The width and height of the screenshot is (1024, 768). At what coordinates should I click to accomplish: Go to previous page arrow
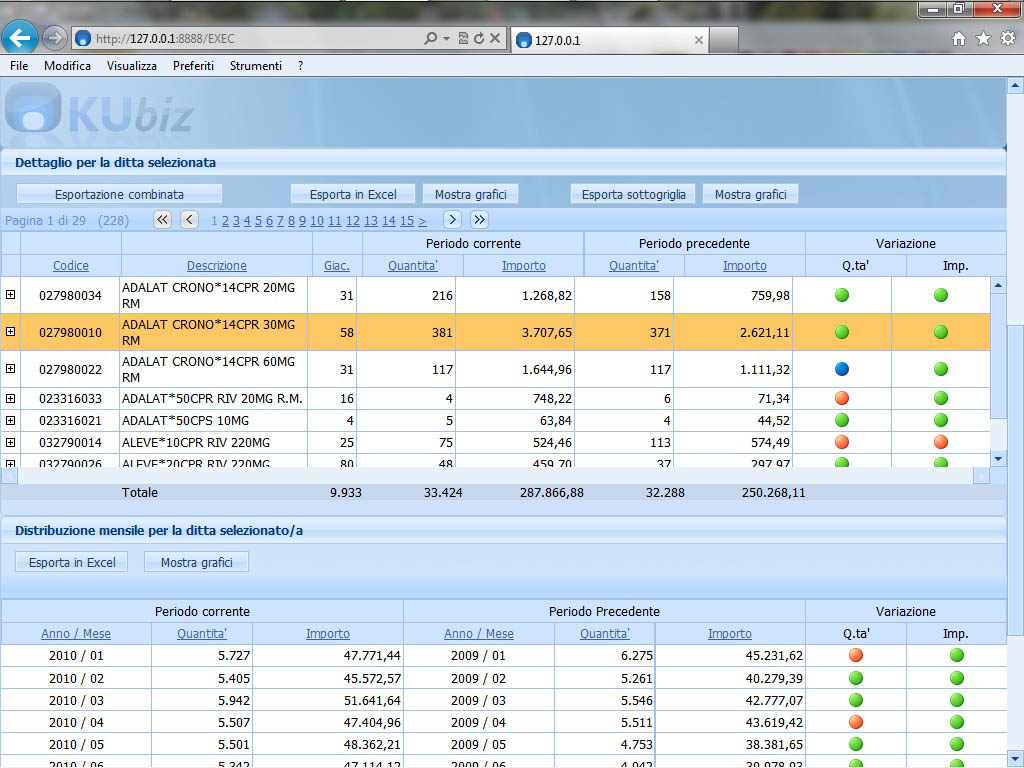click(x=189, y=220)
